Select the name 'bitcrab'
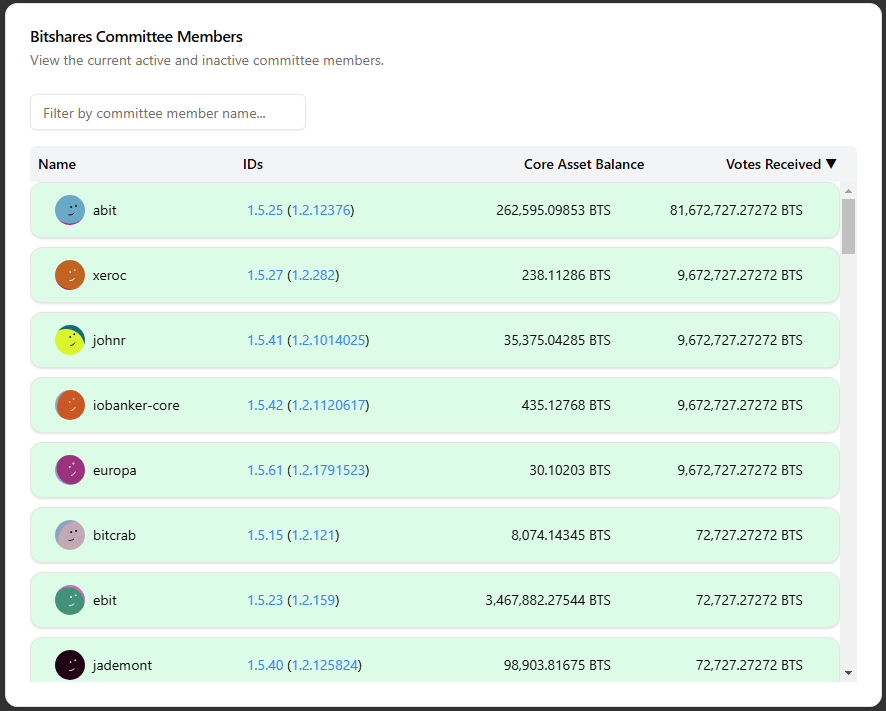Screen dimensions: 886x711 coord(114,535)
